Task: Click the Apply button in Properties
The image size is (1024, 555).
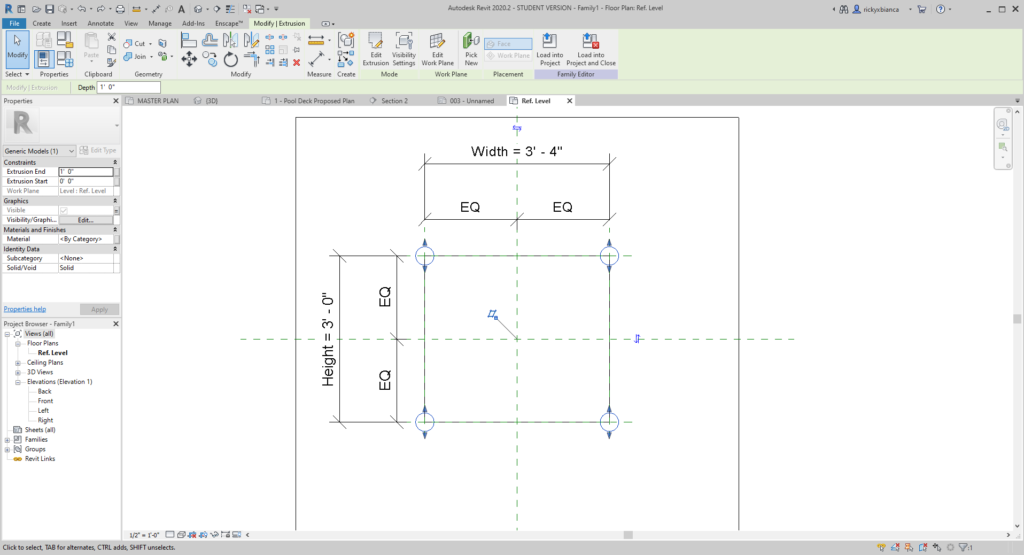Action: (x=99, y=309)
